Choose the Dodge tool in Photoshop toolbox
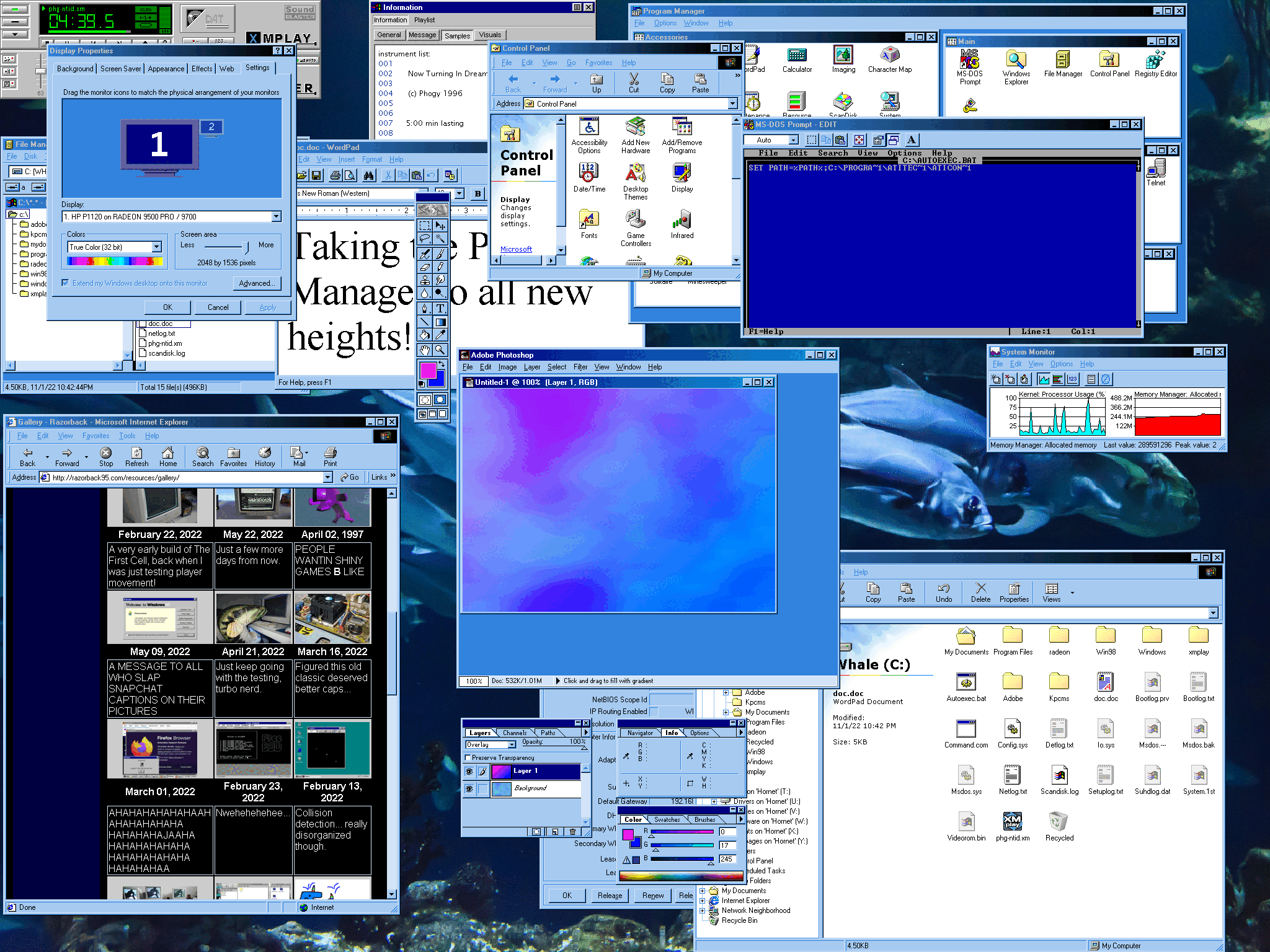Screen dimensions: 1270x952 pos(440,294)
